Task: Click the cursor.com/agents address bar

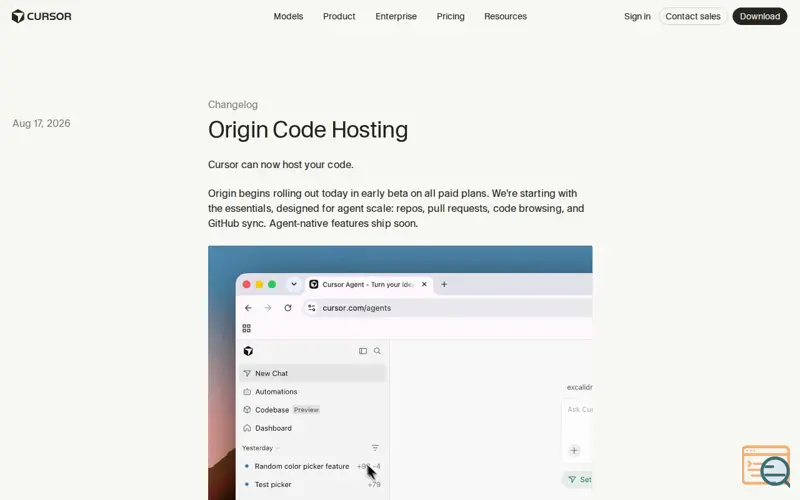Action: (448, 308)
